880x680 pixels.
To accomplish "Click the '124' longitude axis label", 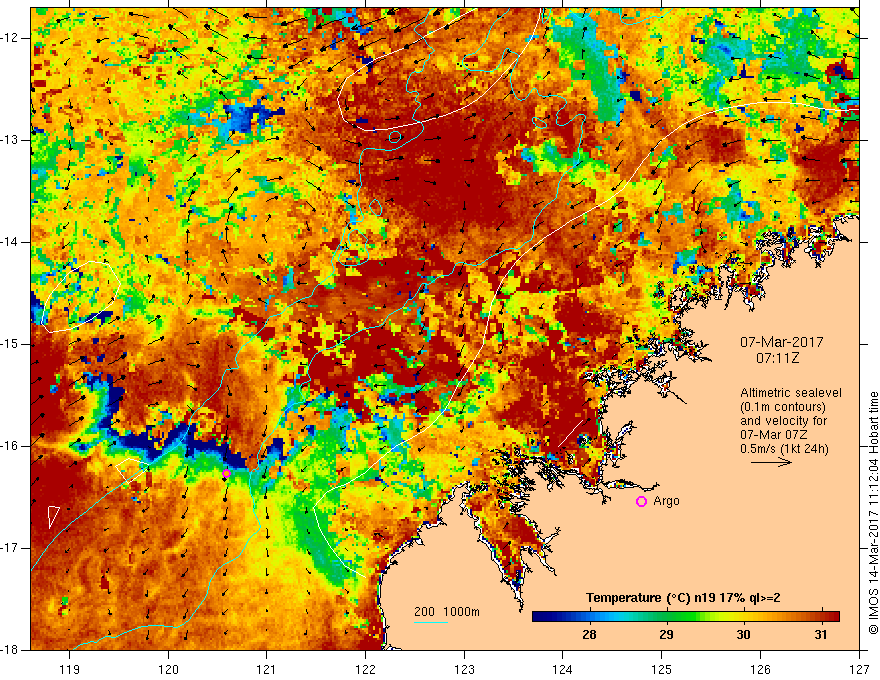I will click(x=563, y=669).
